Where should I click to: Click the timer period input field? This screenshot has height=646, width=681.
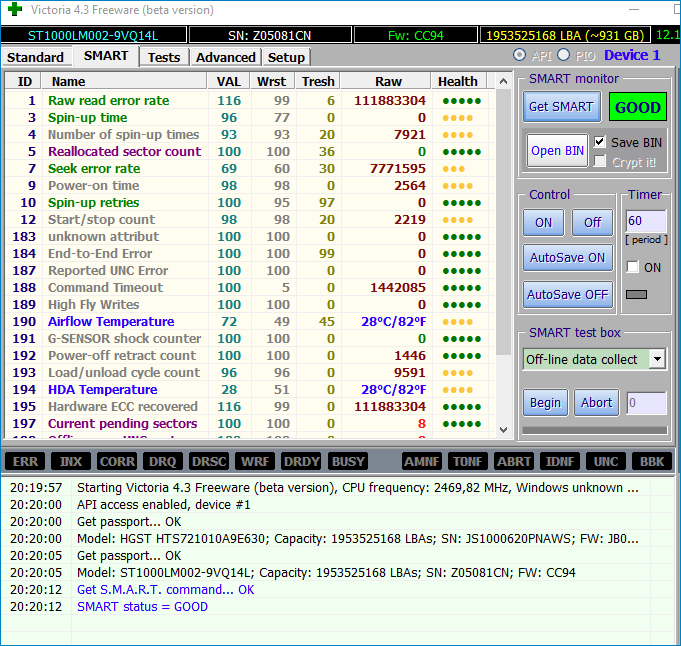(645, 220)
